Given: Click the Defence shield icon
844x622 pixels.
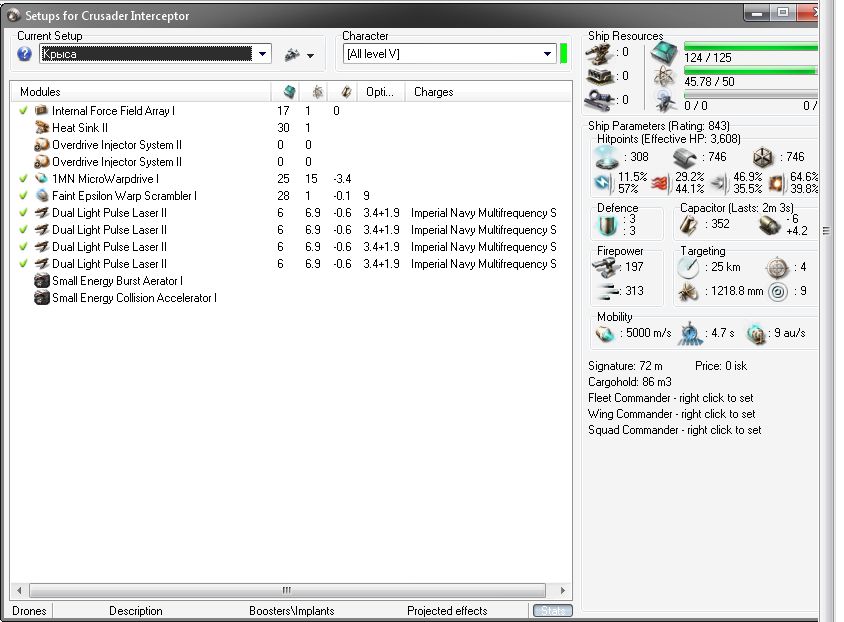Looking at the screenshot, I should (x=608, y=225).
